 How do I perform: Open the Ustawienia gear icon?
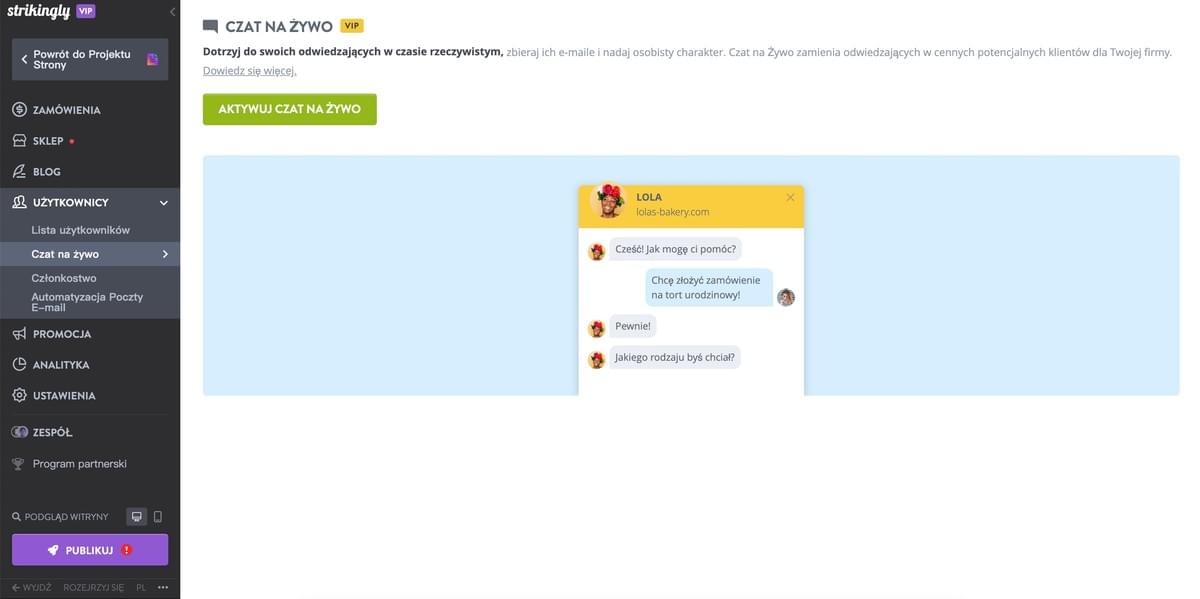pos(19,396)
